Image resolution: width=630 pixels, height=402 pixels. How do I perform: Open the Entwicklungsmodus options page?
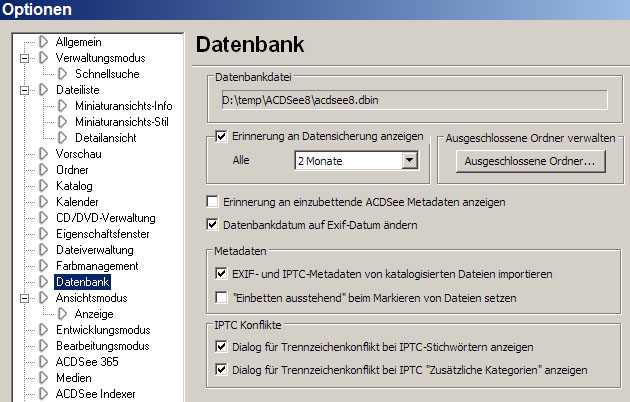coord(103,330)
